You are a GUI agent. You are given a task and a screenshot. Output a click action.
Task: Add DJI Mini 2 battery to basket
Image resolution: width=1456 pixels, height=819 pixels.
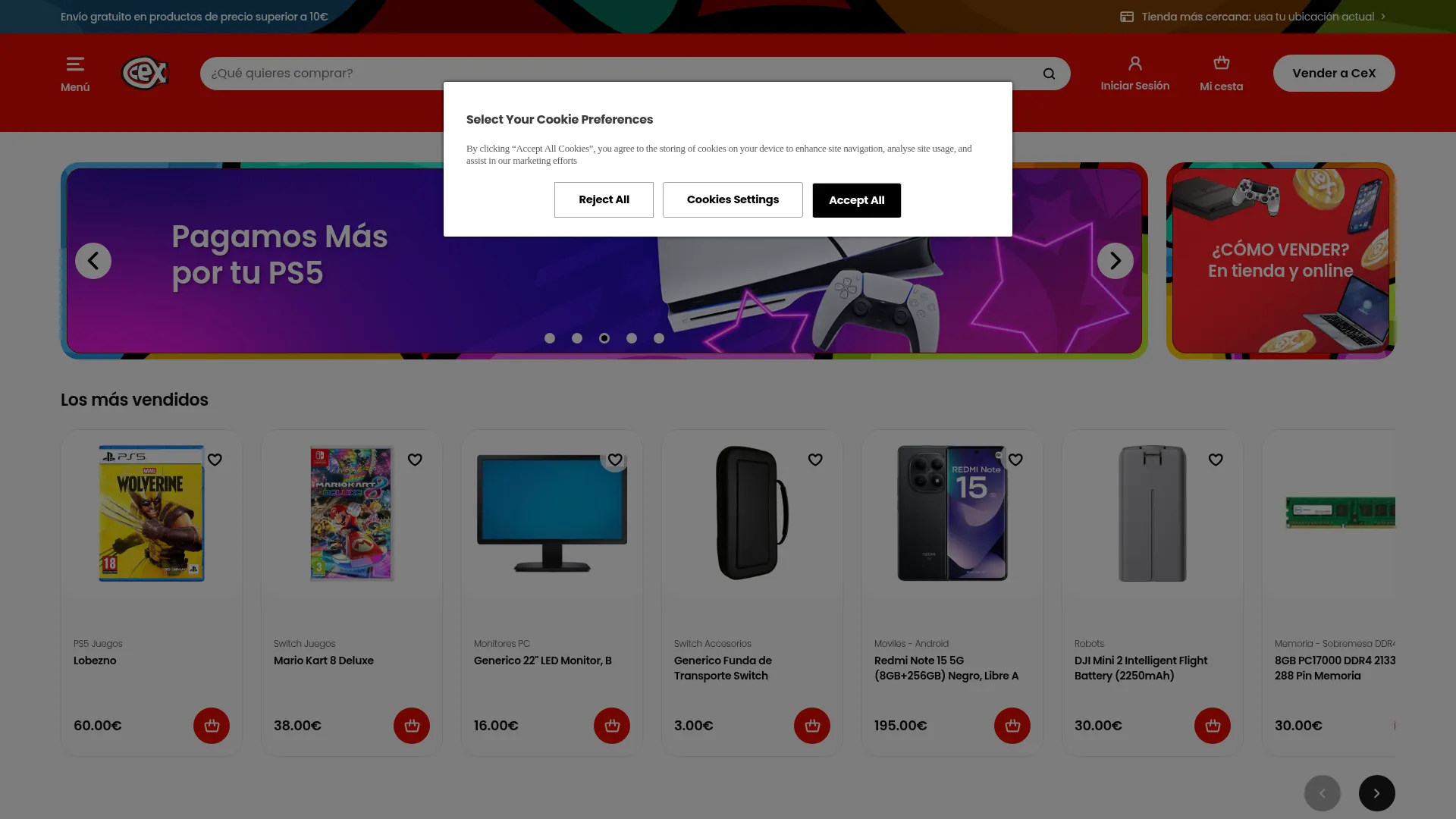1213,726
